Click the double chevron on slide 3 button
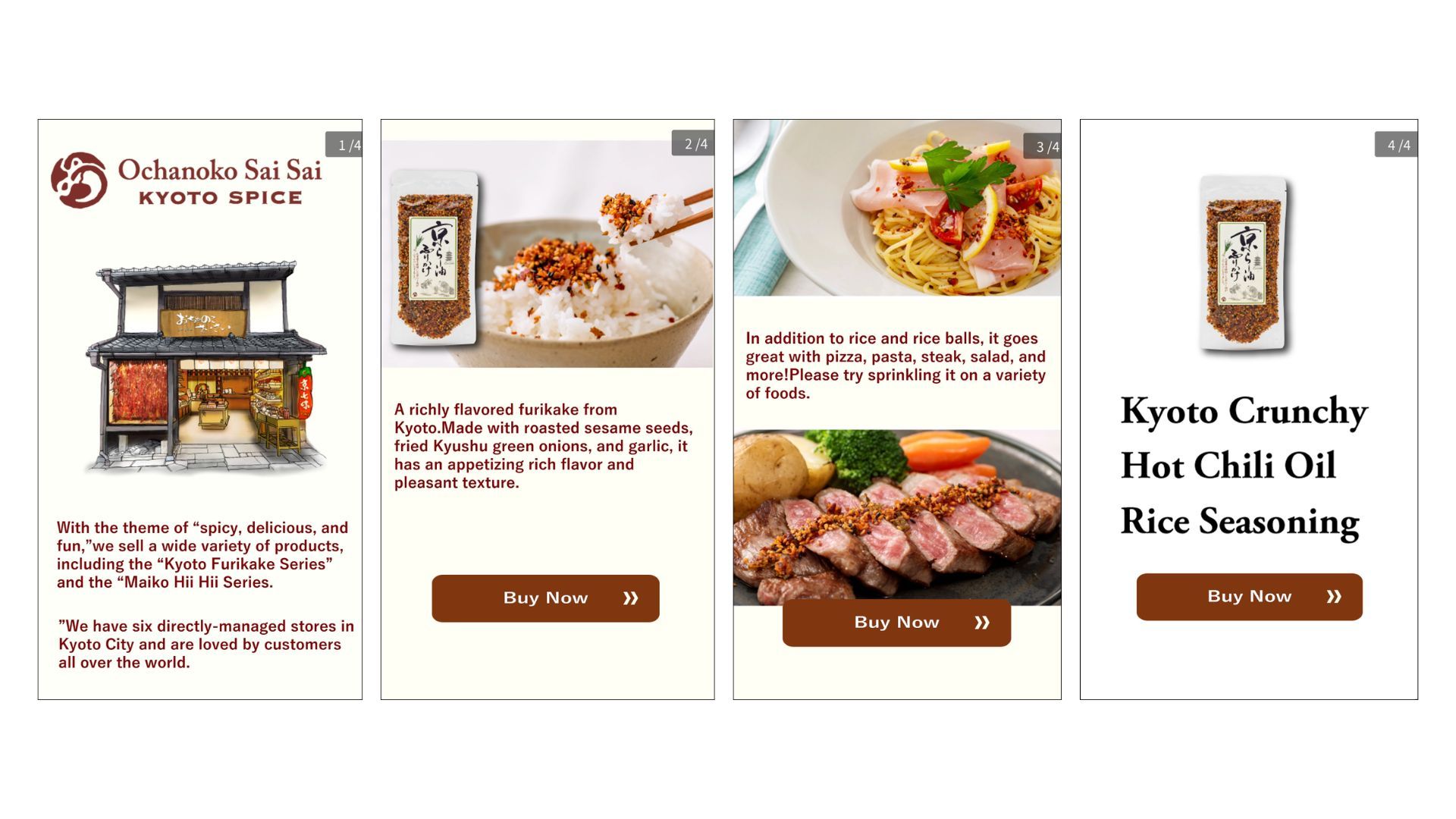The height and width of the screenshot is (819, 1456). pyautogui.click(x=982, y=623)
